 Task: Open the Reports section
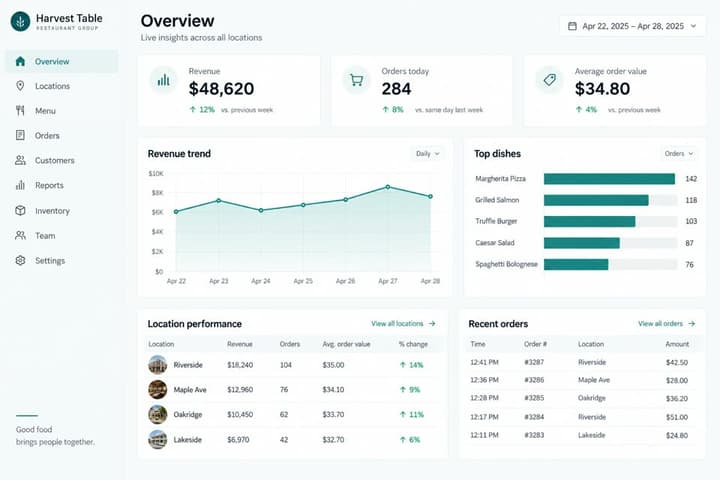62,185
